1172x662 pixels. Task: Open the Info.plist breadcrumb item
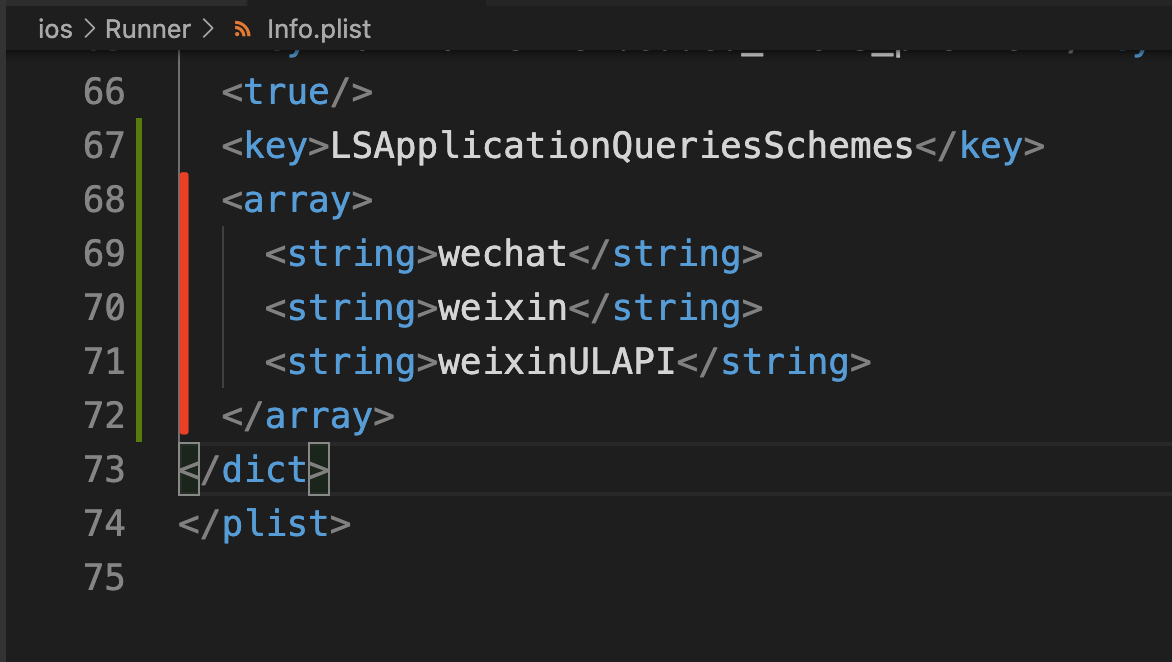(x=319, y=29)
